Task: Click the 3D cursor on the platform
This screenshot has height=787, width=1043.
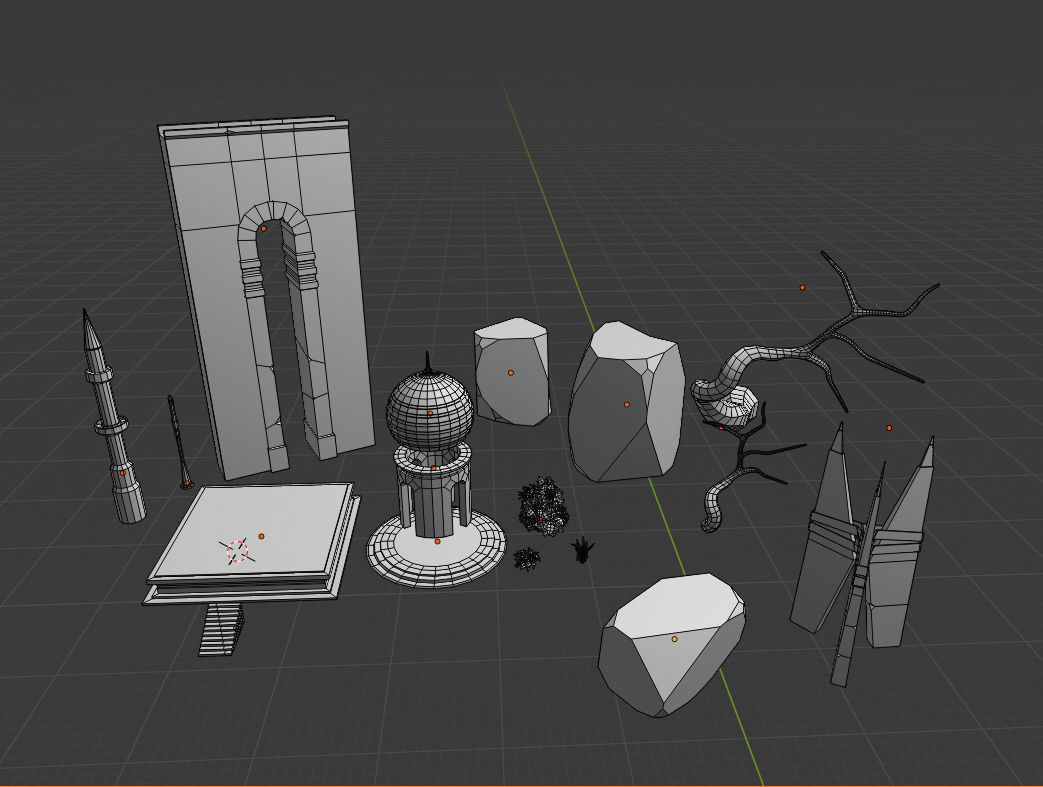Action: click(x=237, y=551)
